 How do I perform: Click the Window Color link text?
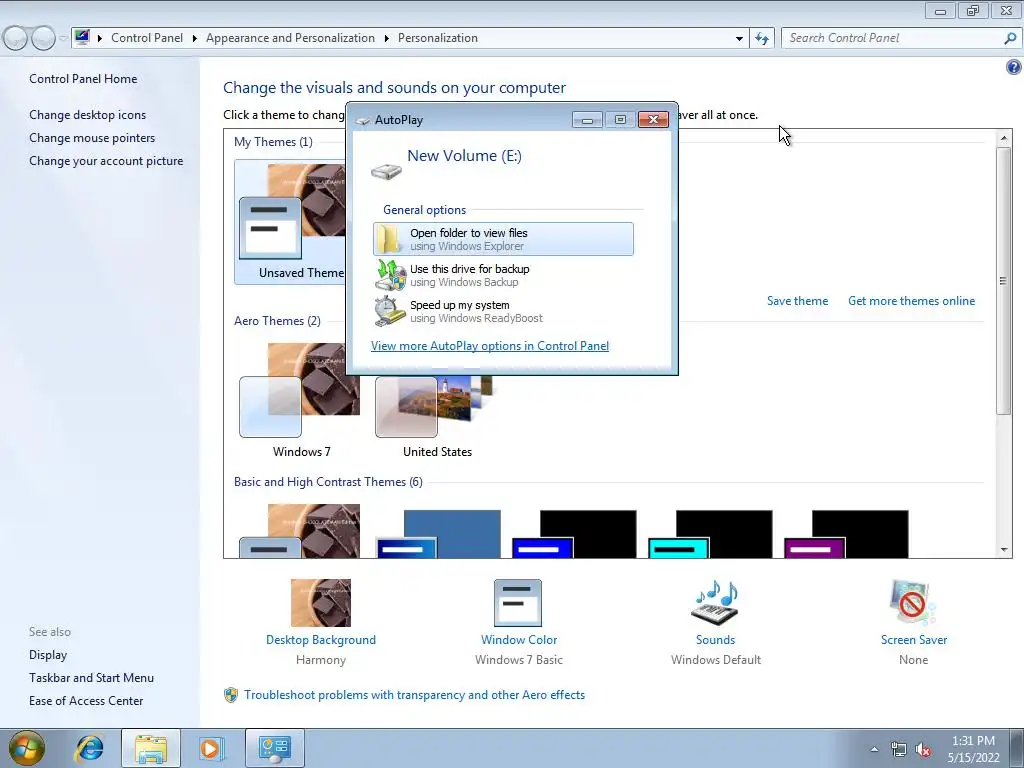519,640
